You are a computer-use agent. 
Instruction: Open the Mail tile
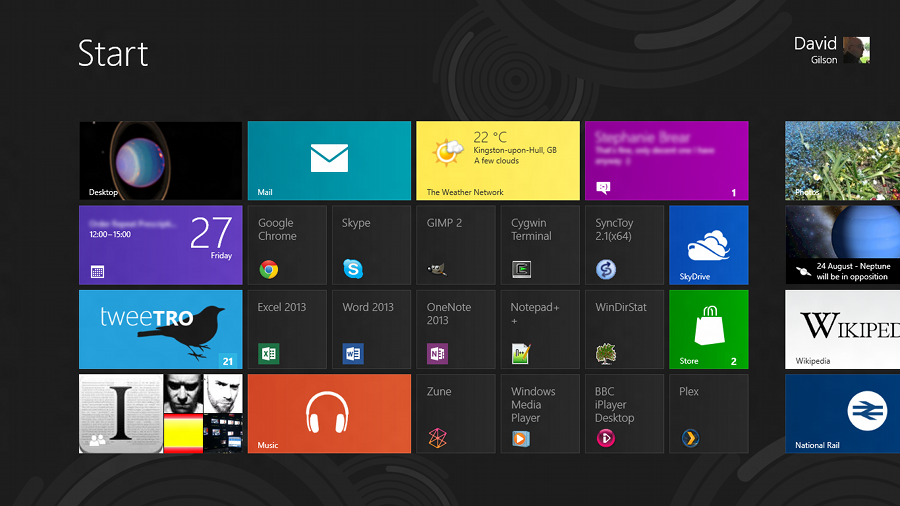pyautogui.click(x=329, y=161)
